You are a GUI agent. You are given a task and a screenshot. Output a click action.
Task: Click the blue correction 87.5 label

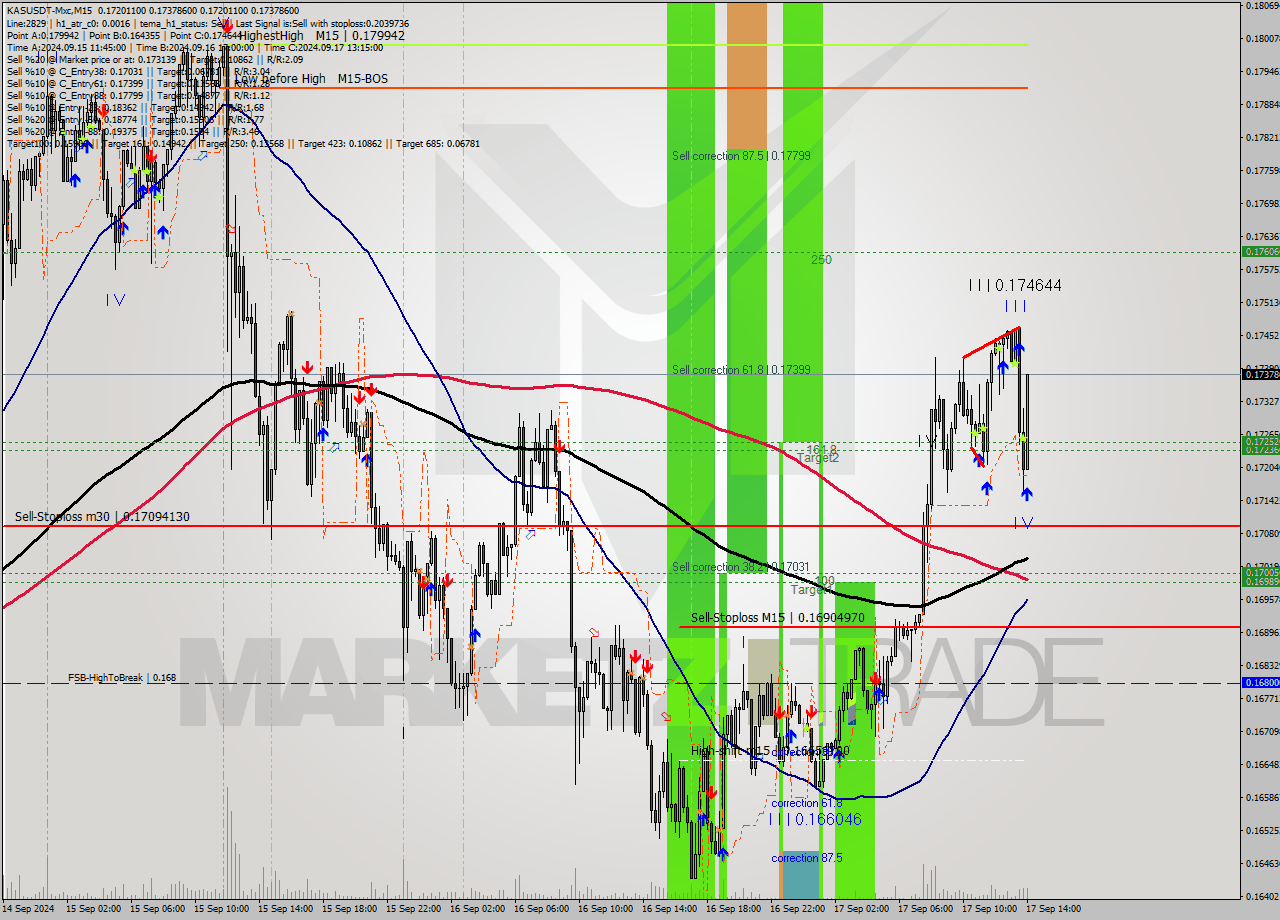[x=806, y=858]
